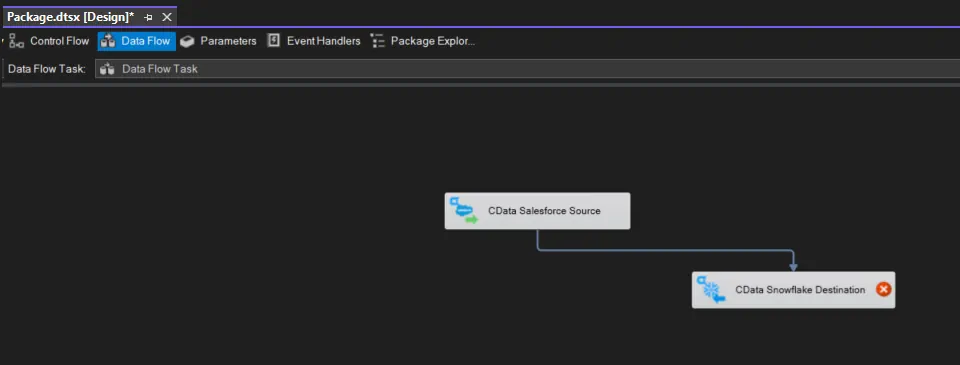Image resolution: width=960 pixels, height=365 pixels.
Task: Click the Data Flow Task dropdown icon
Action: [107, 69]
